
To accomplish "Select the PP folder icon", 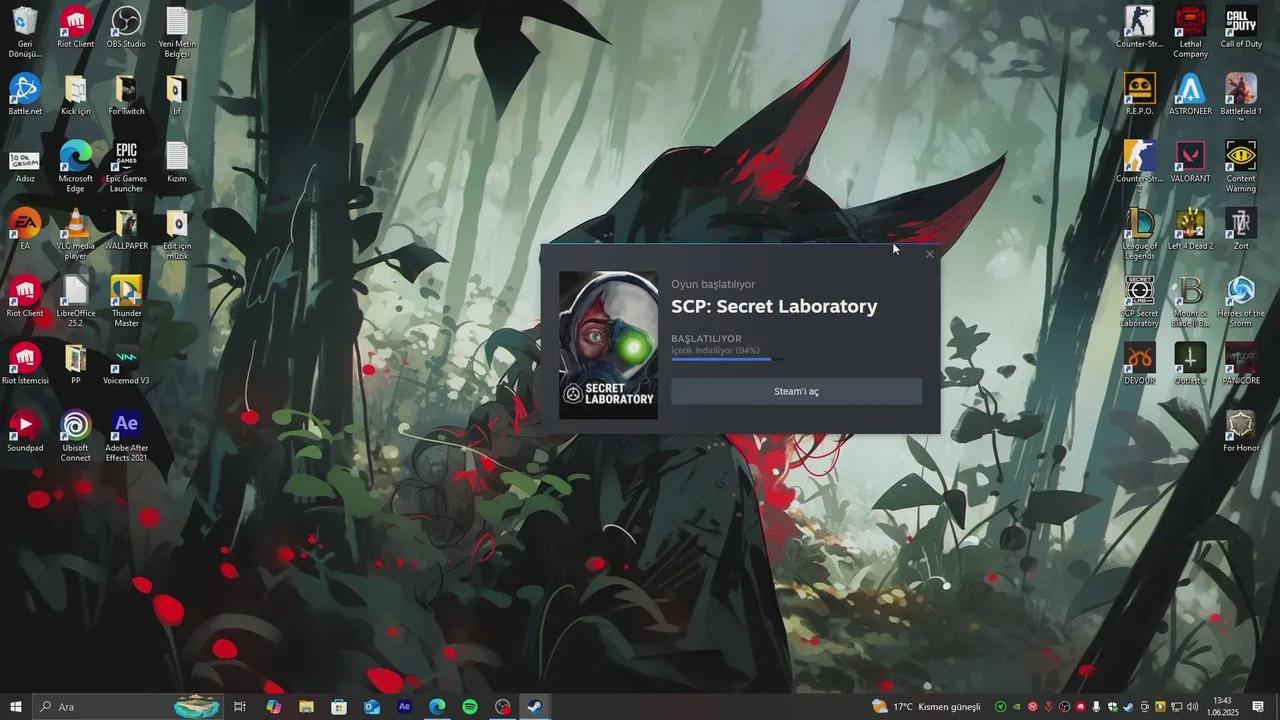I will [75, 363].
